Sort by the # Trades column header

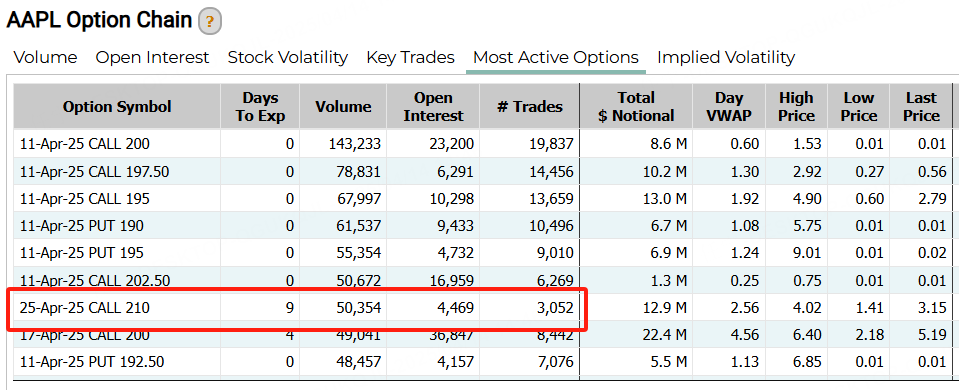click(x=530, y=107)
